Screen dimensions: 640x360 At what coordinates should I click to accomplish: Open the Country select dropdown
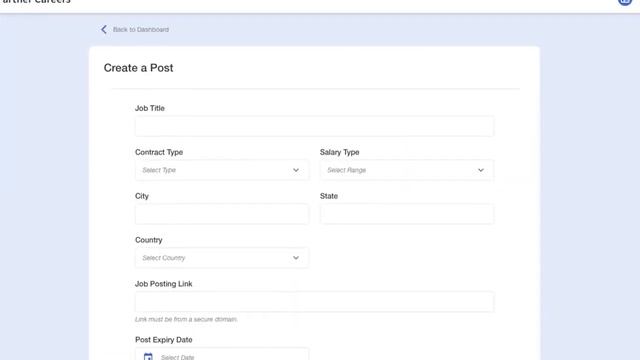coord(222,258)
